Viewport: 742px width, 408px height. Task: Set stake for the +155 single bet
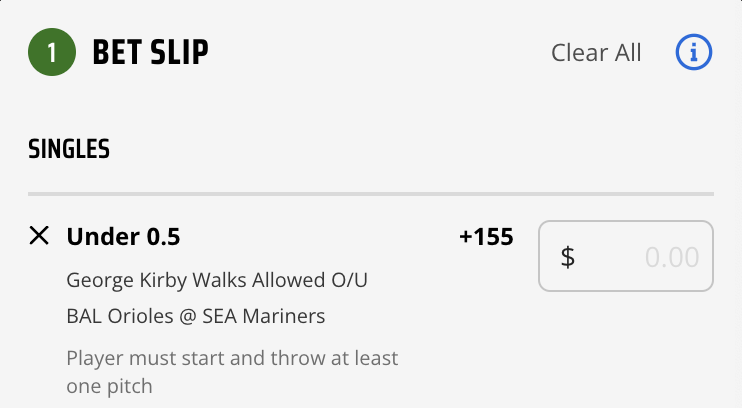tap(626, 256)
